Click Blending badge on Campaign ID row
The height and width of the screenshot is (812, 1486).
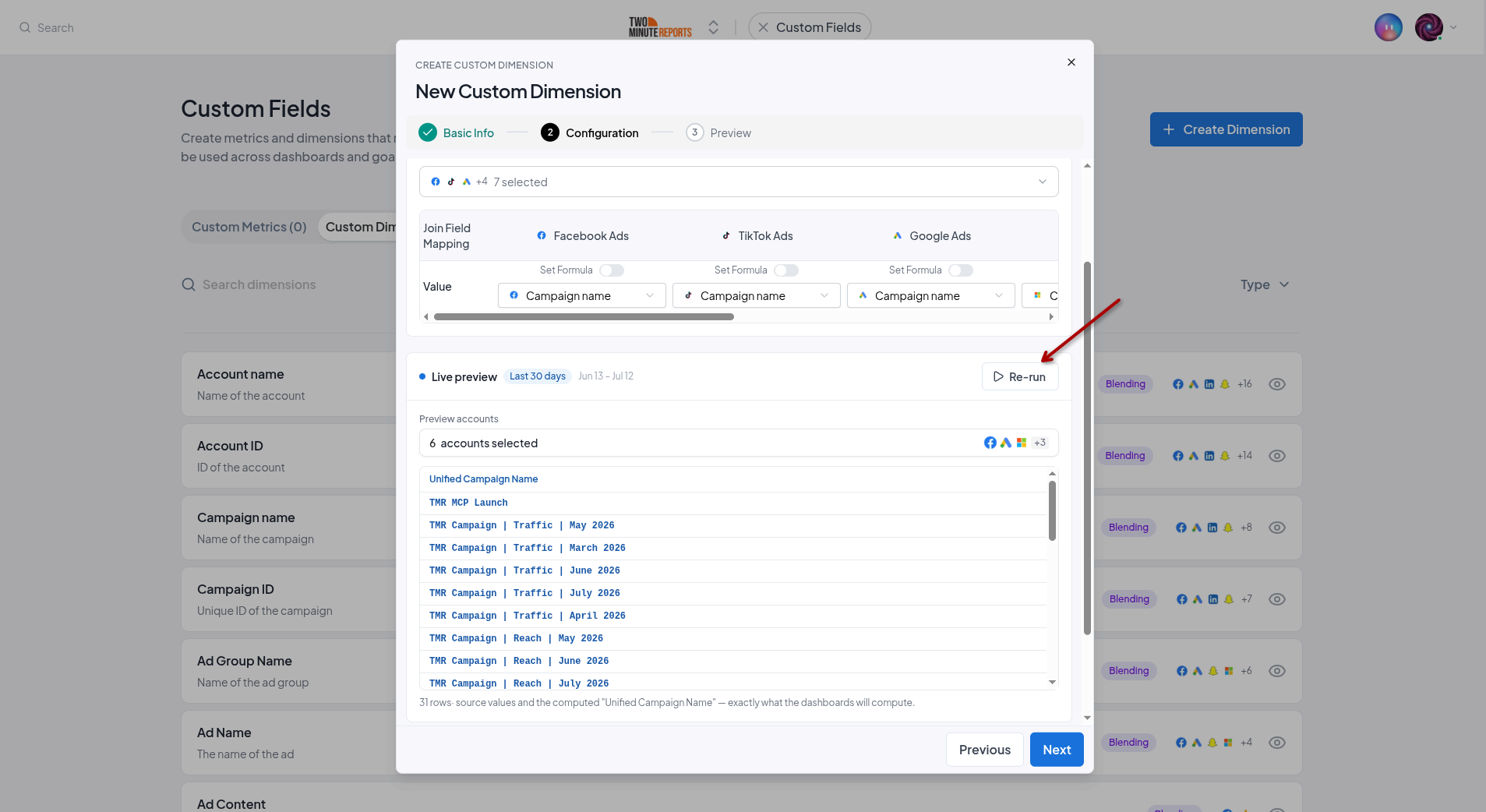(1129, 599)
